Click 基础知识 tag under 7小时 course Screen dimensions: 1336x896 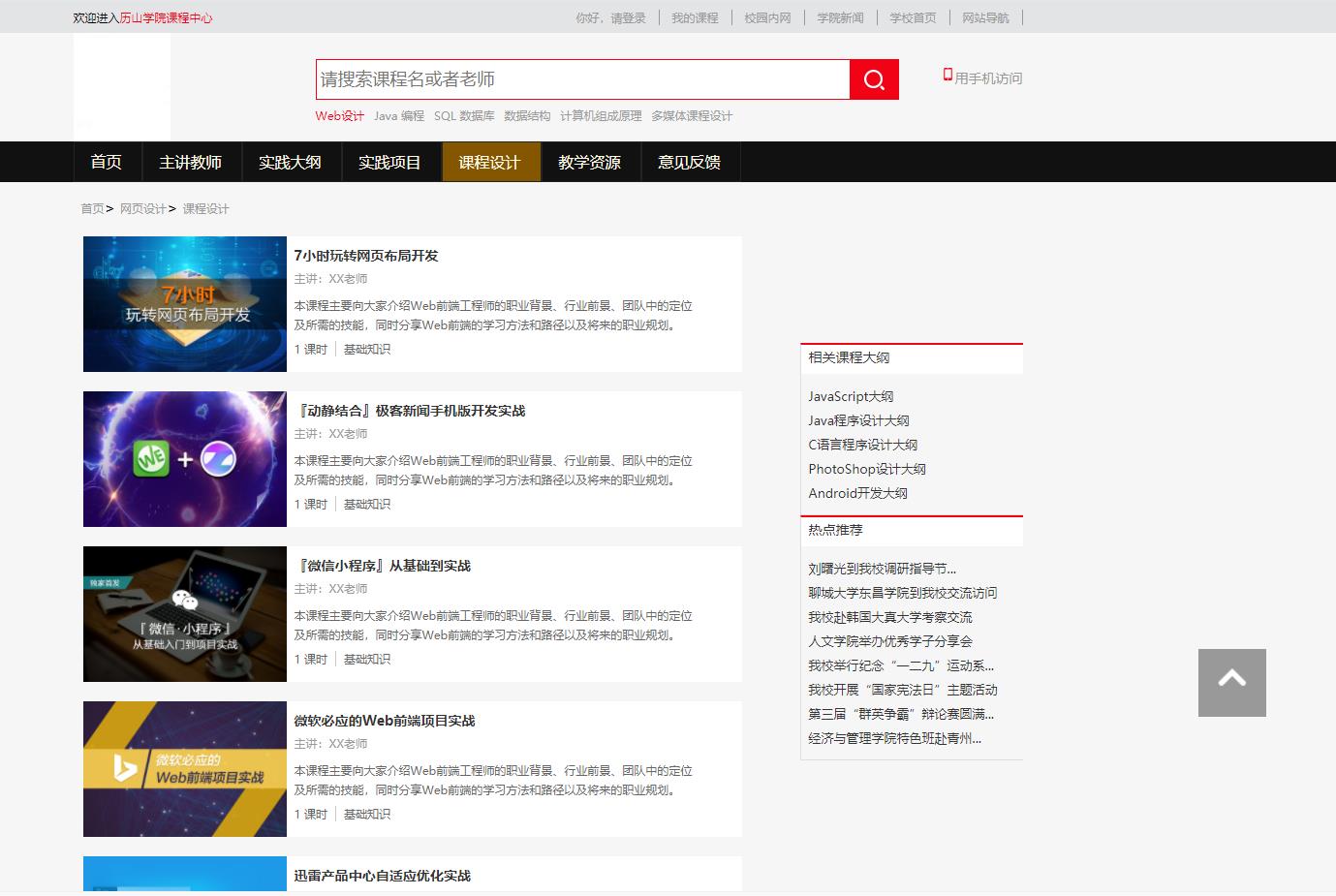[367, 349]
